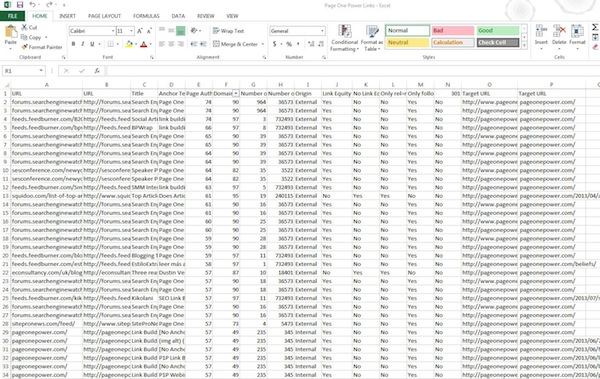Click the Align Right icon

point(181,44)
